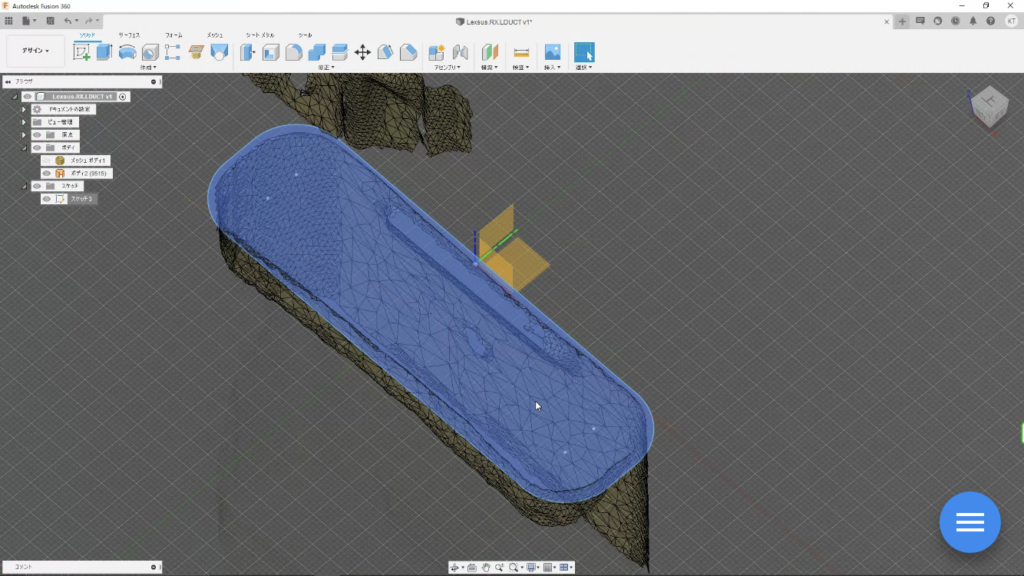
Task: Select the Look At tool in navigation bar
Action: (x=472, y=568)
